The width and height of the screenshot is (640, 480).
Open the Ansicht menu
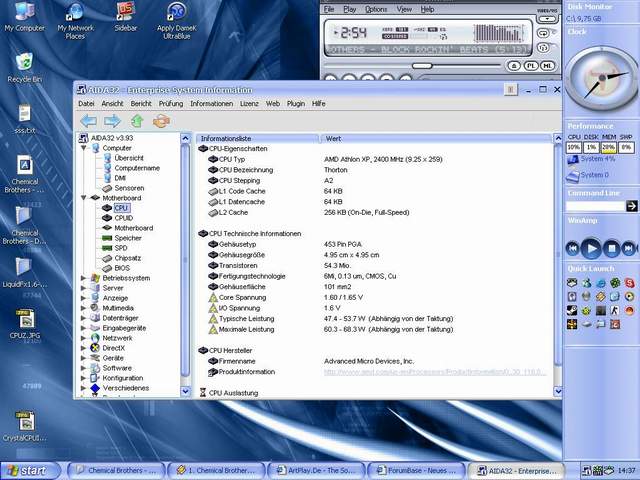(x=112, y=104)
